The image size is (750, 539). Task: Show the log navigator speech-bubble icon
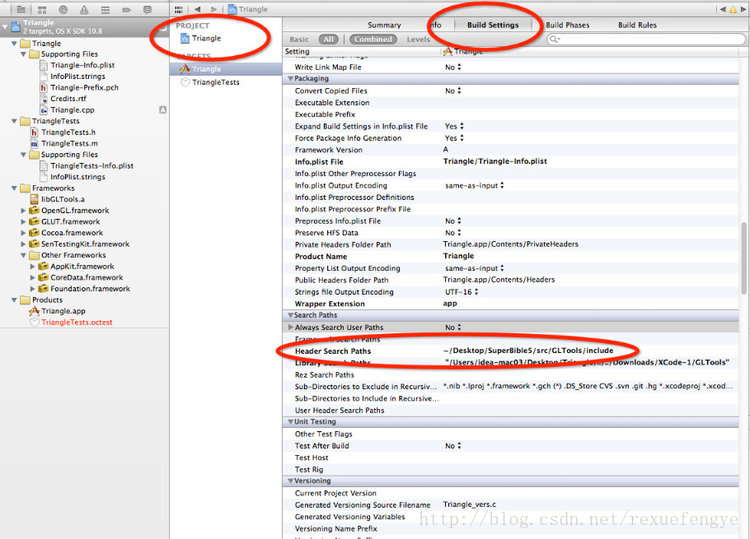click(x=147, y=9)
